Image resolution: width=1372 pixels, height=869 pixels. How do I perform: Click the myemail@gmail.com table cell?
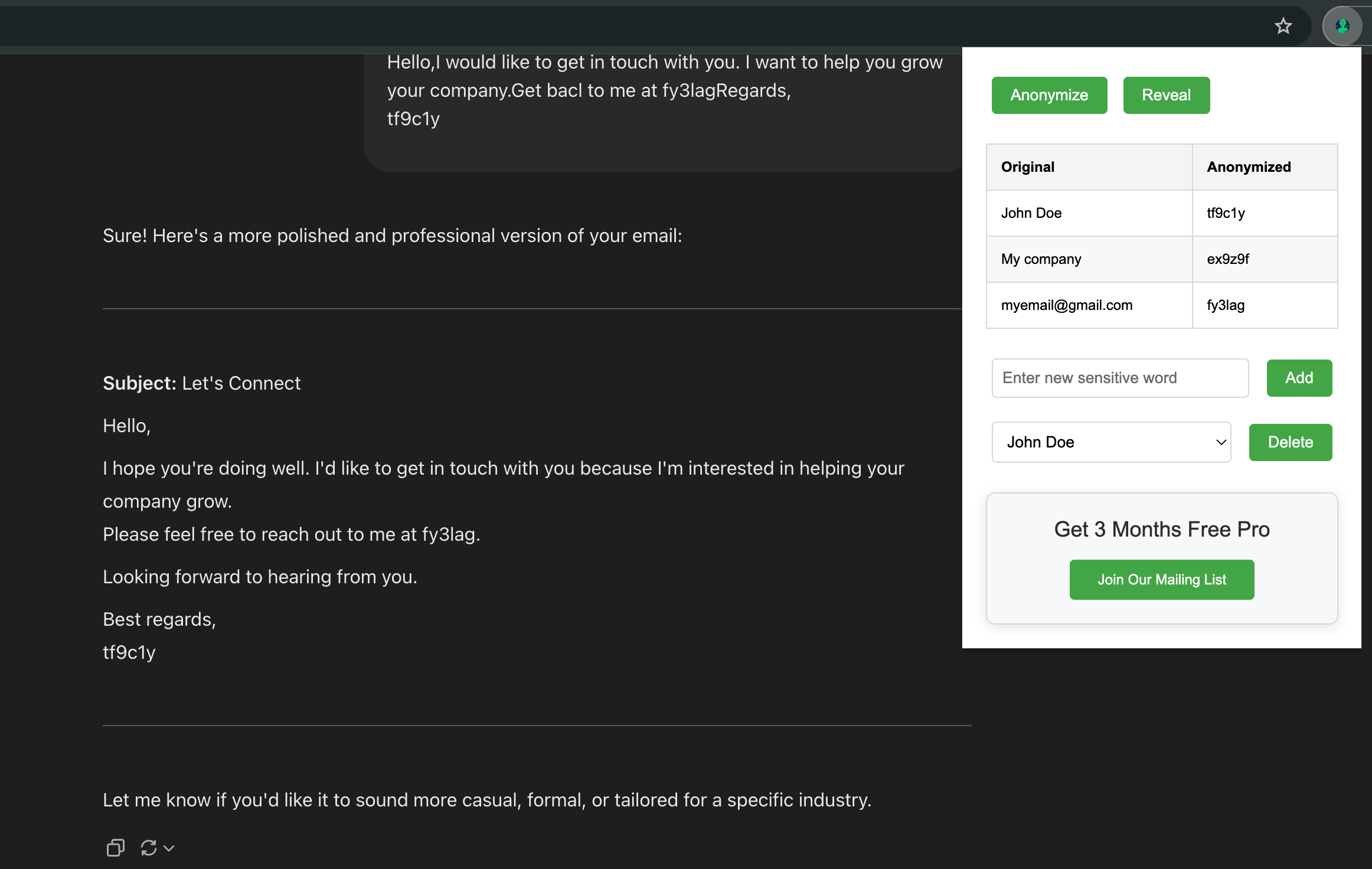point(1089,305)
